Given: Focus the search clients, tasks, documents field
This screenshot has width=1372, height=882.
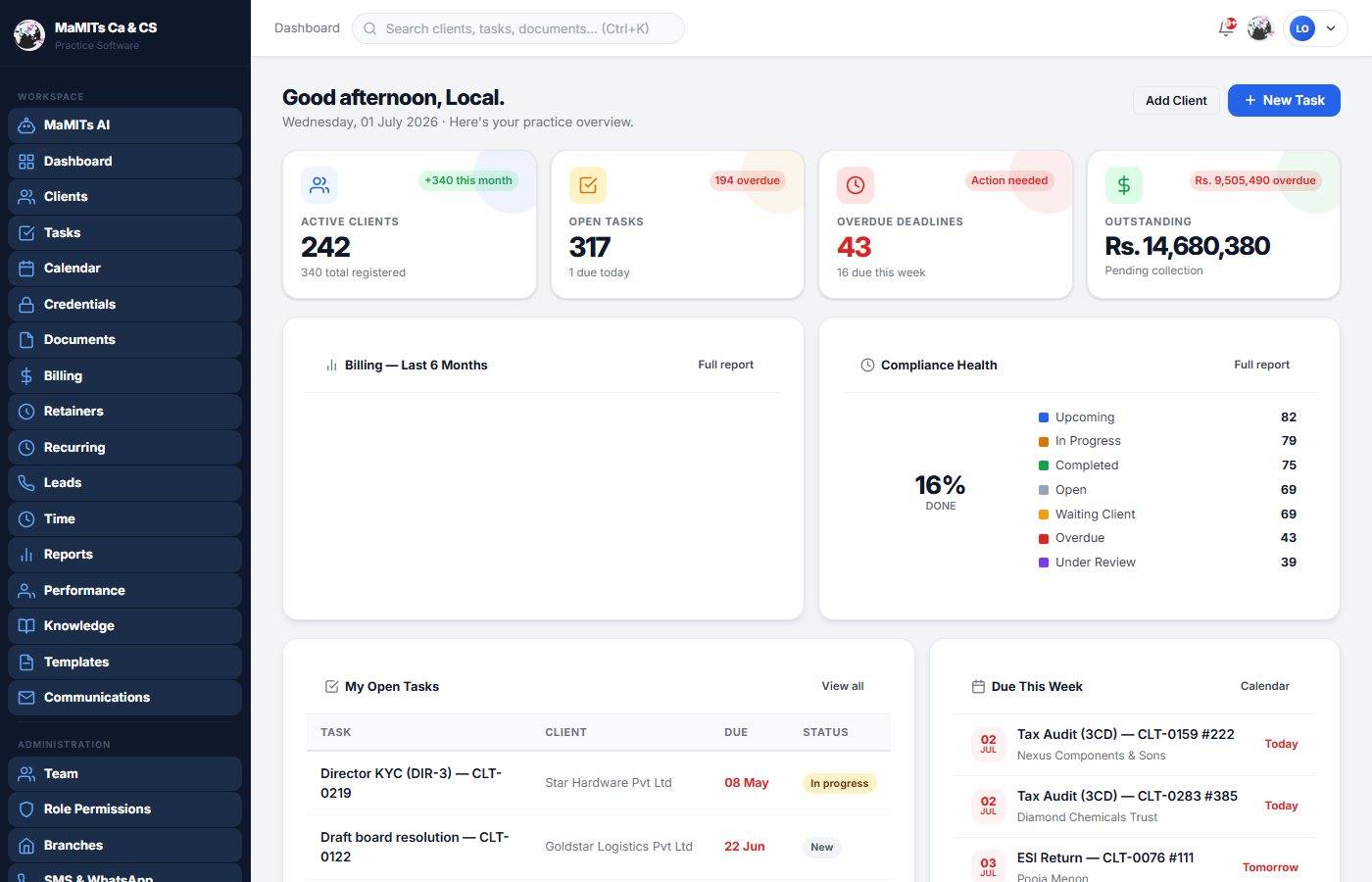Looking at the screenshot, I should point(518,28).
